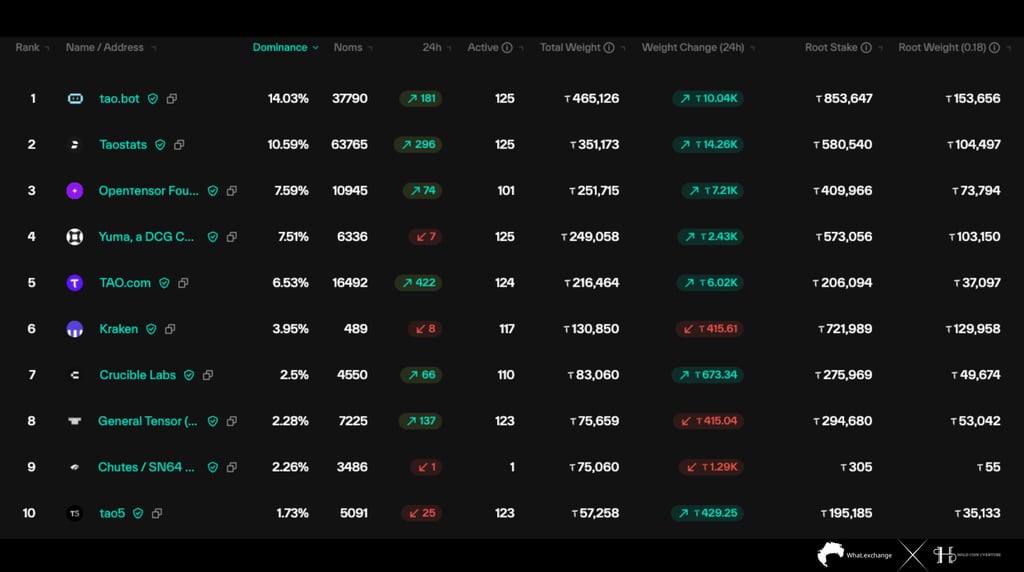Click weight change badge 673.34

pyautogui.click(x=707, y=375)
